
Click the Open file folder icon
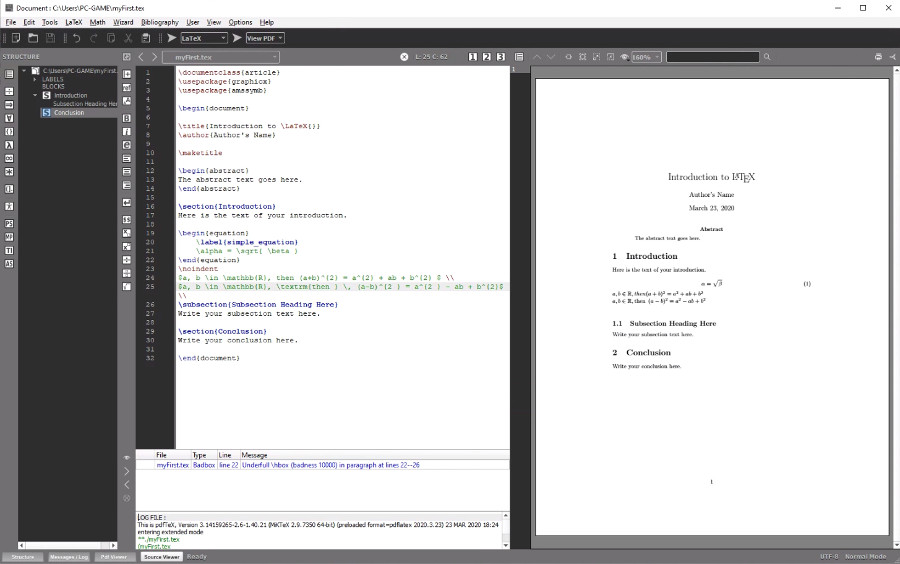(34, 38)
